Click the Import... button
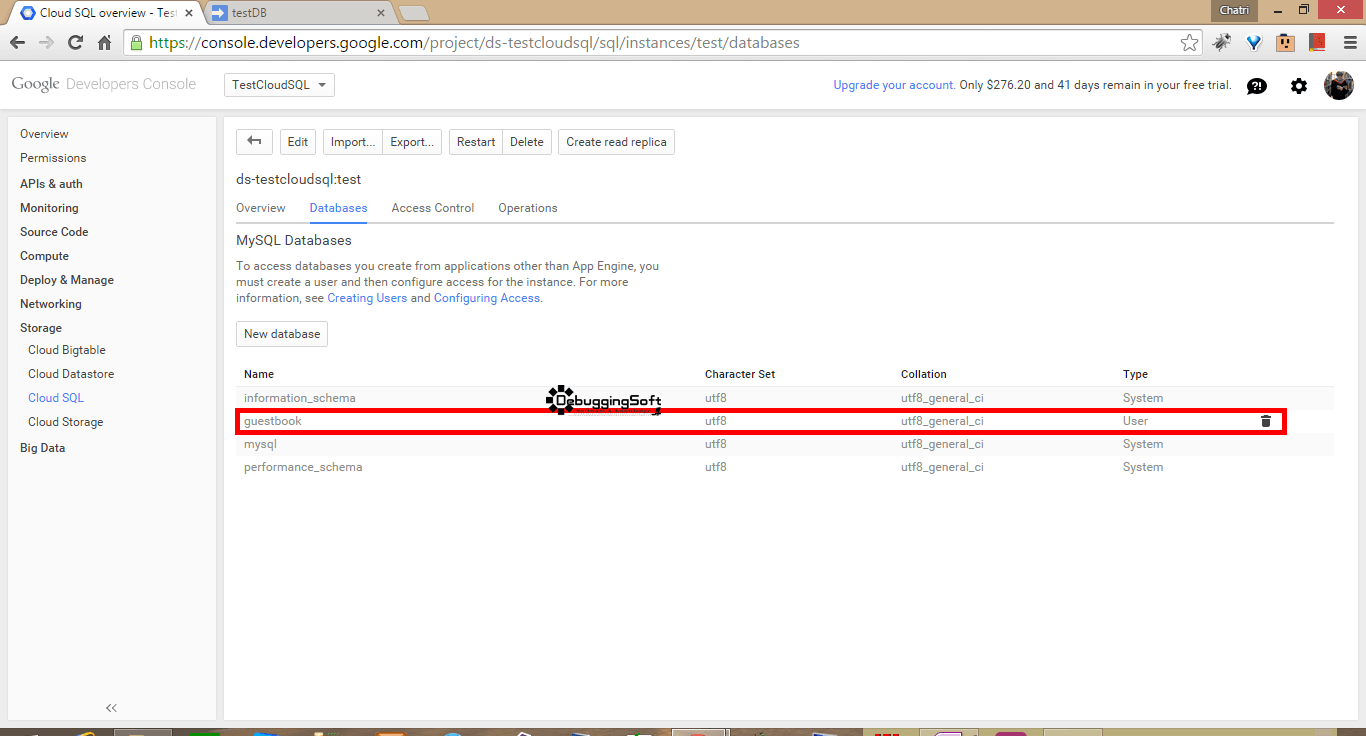Image resolution: width=1366 pixels, height=736 pixels. (x=353, y=142)
